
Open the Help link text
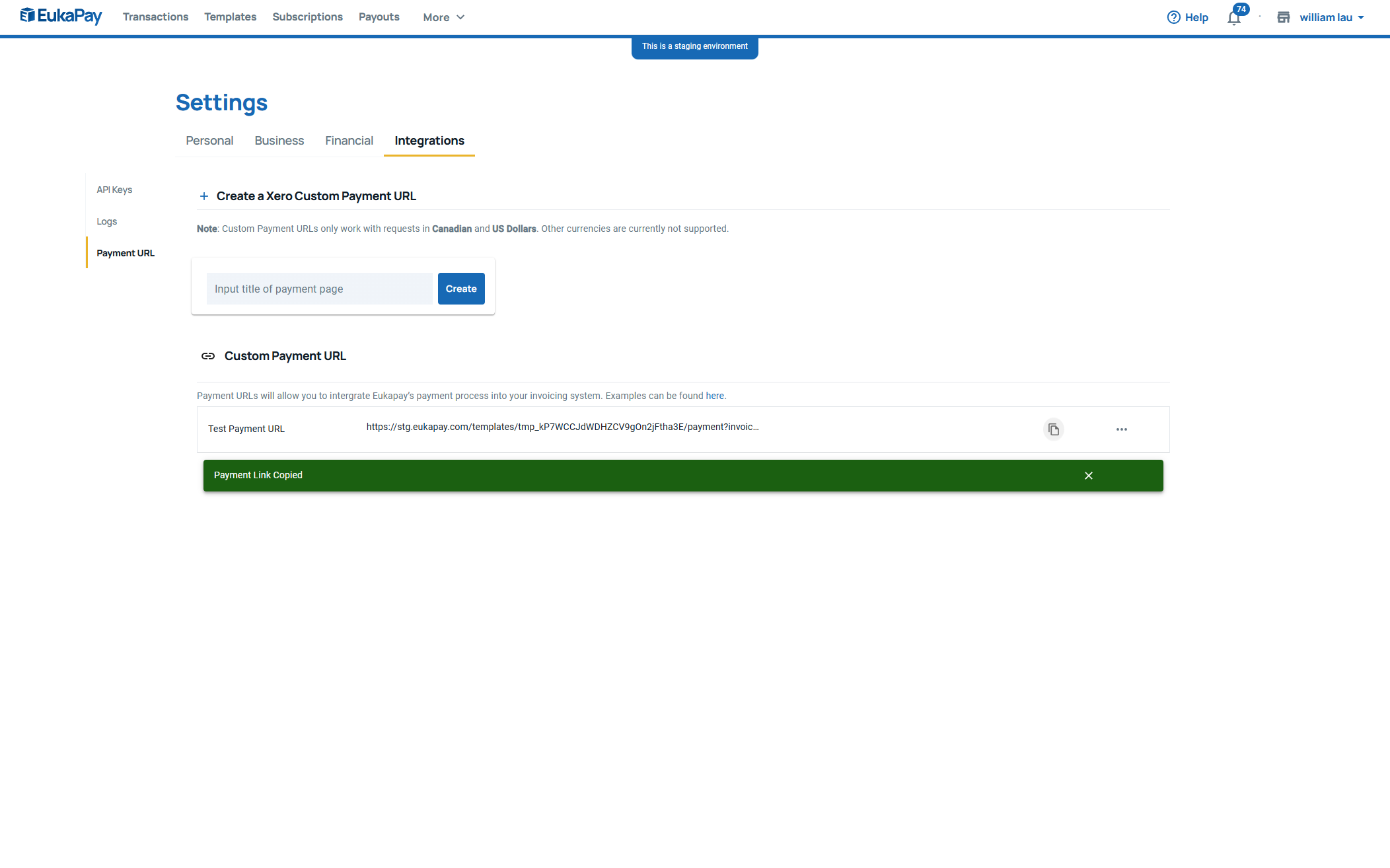click(x=1196, y=18)
